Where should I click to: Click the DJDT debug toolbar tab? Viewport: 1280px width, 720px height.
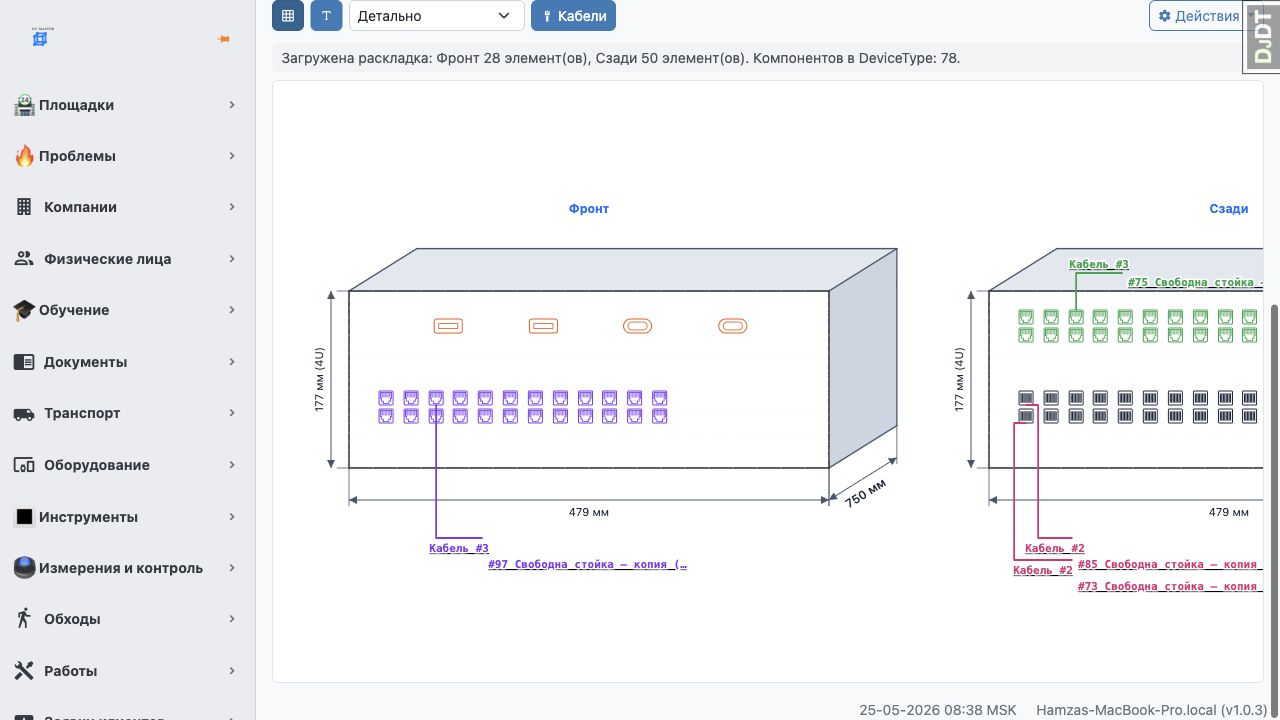[x=1262, y=37]
